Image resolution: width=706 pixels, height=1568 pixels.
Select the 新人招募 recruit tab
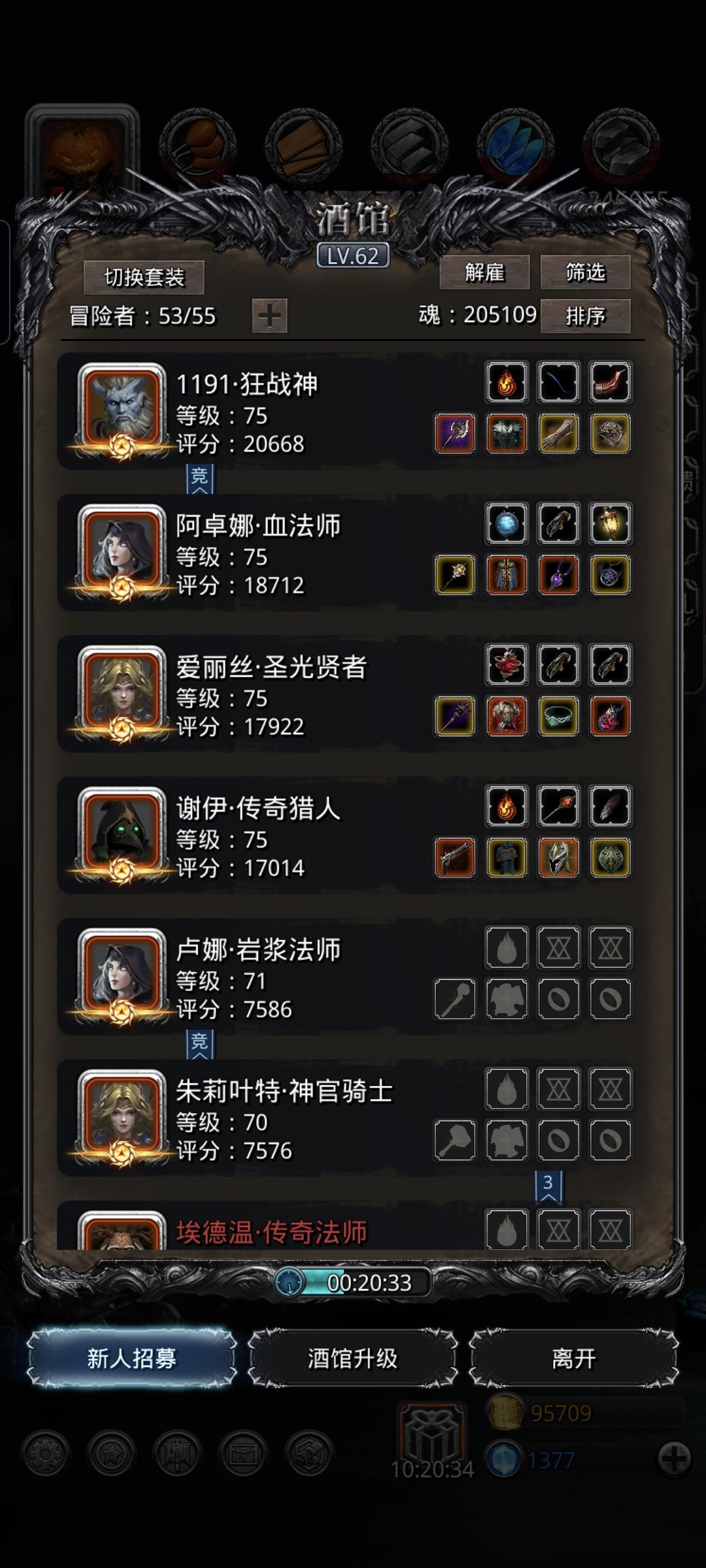click(x=132, y=1358)
